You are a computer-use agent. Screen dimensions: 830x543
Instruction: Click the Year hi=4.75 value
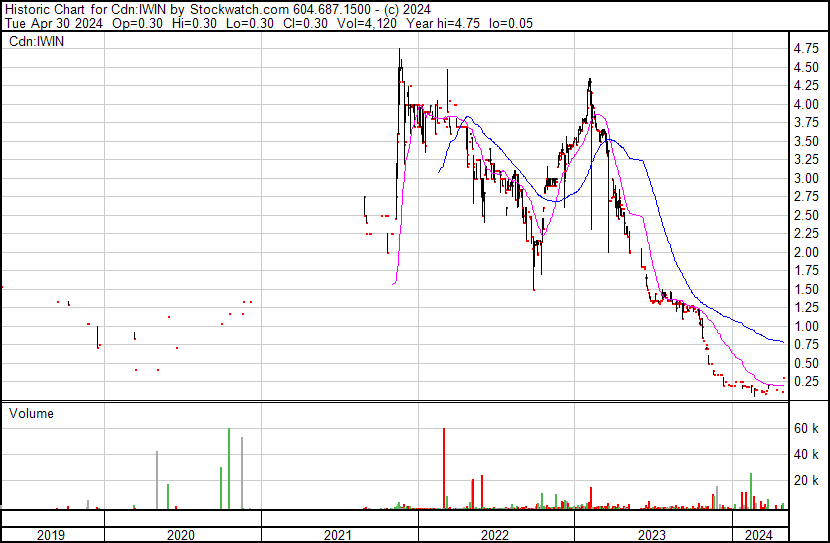click(x=443, y=23)
